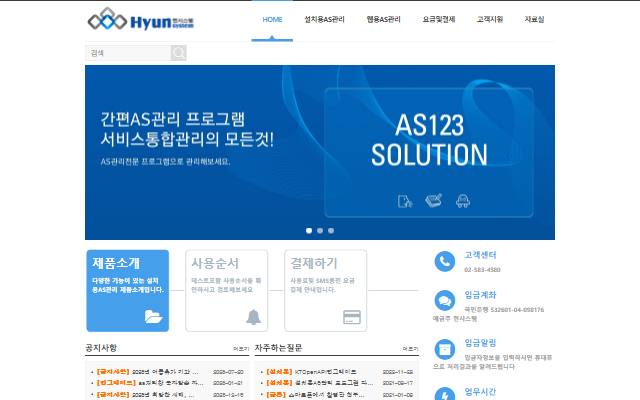Open the 요금및결제 menu

pos(439,19)
